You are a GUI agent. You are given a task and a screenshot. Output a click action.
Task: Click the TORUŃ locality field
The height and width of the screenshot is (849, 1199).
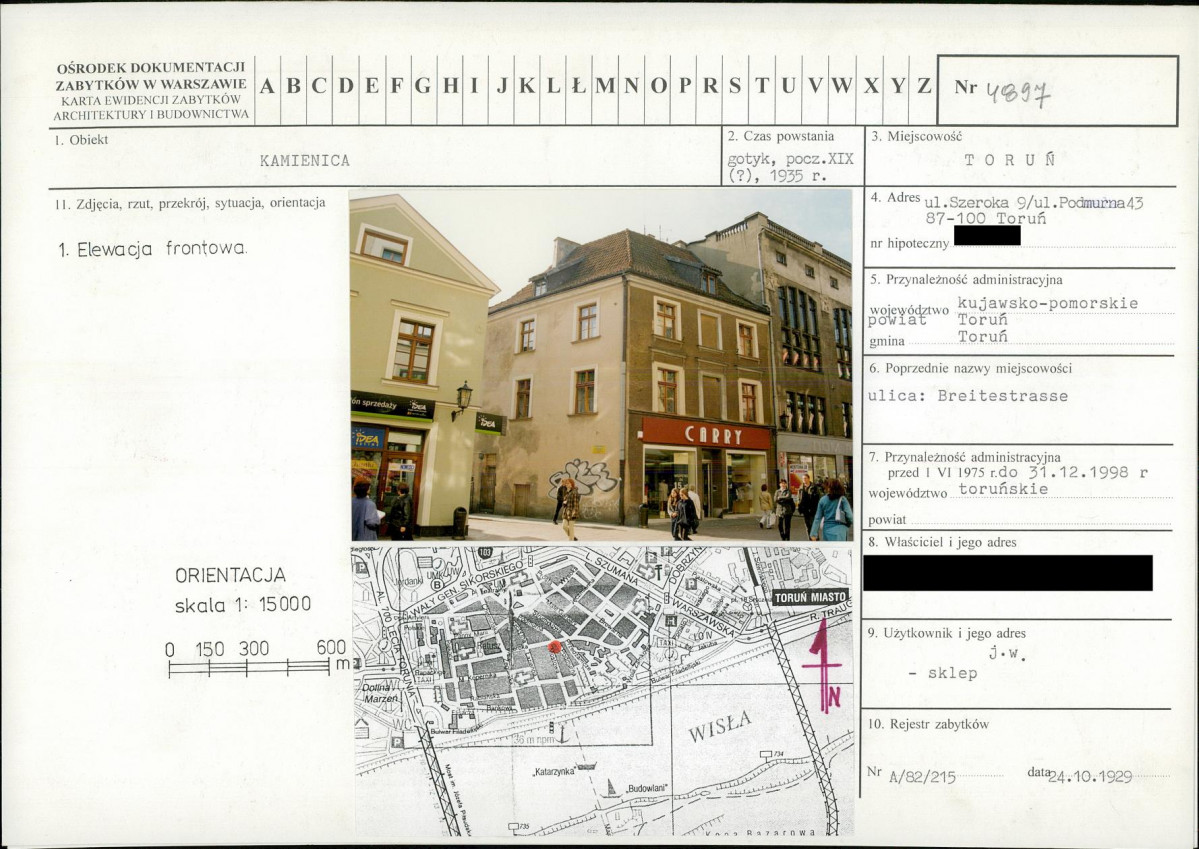coord(1010,160)
